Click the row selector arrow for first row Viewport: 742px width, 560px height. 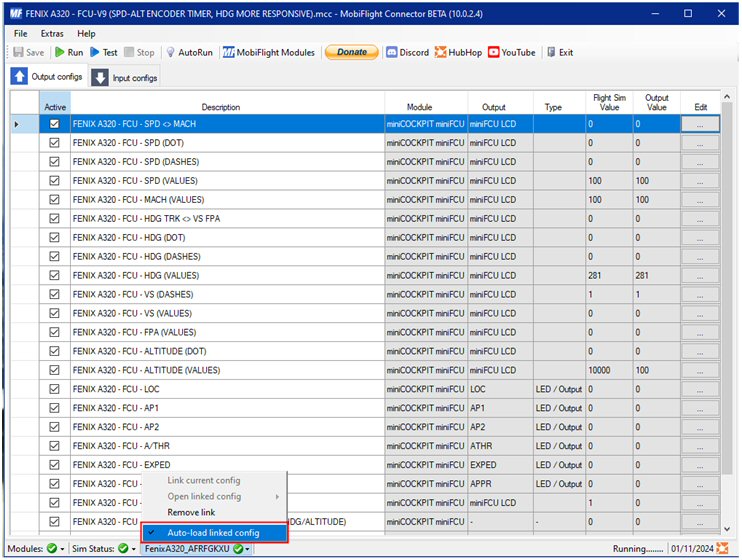17,124
